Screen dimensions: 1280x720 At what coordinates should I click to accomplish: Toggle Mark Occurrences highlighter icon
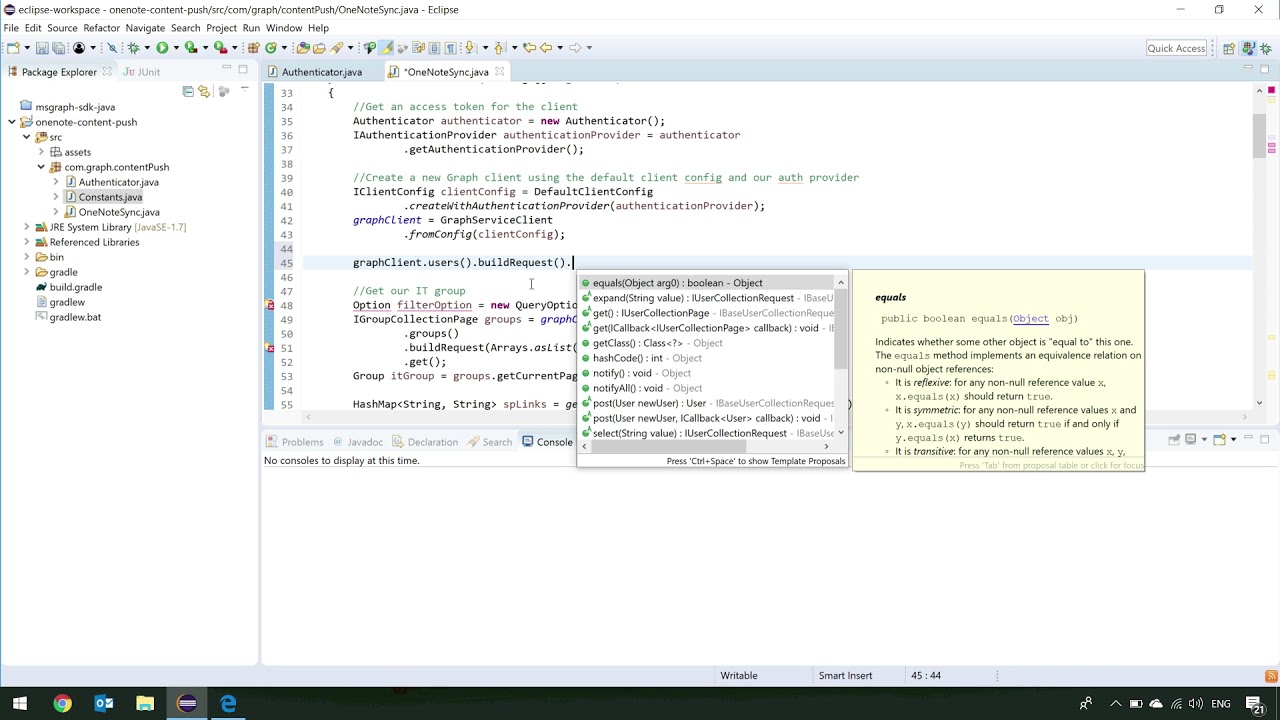386,48
